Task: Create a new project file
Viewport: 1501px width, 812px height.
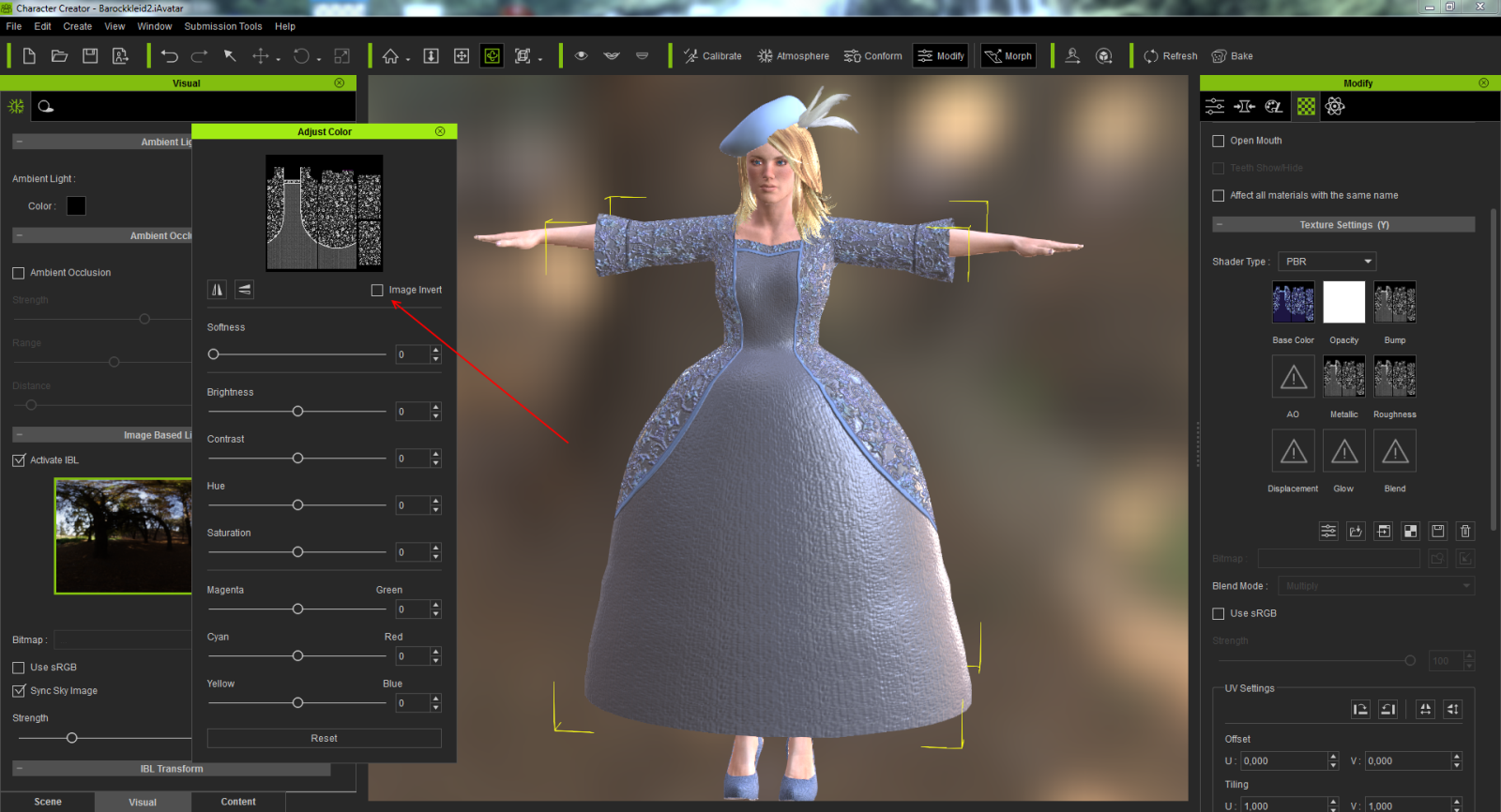Action: pyautogui.click(x=29, y=56)
